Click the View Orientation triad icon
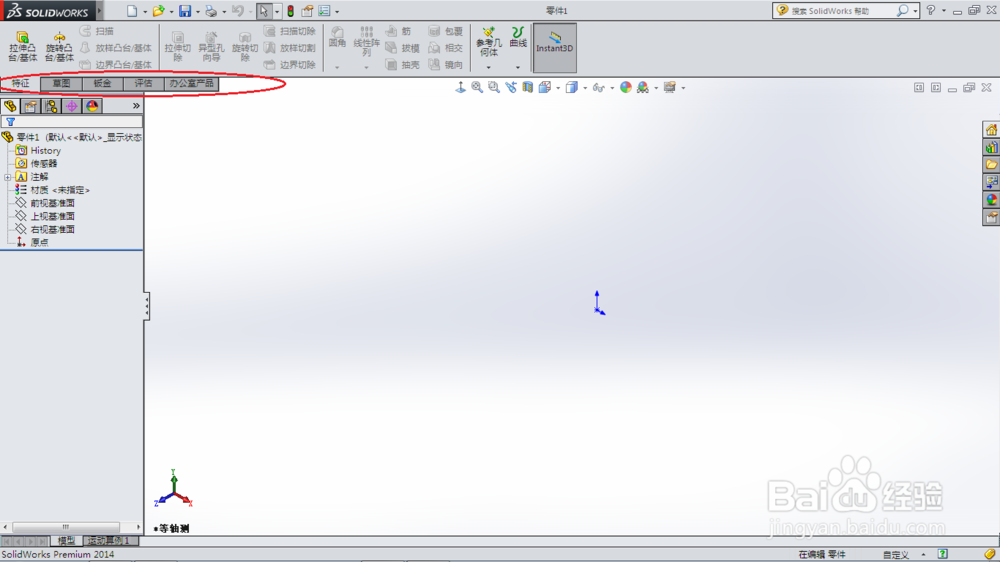This screenshot has height=562, width=1000. [460, 87]
